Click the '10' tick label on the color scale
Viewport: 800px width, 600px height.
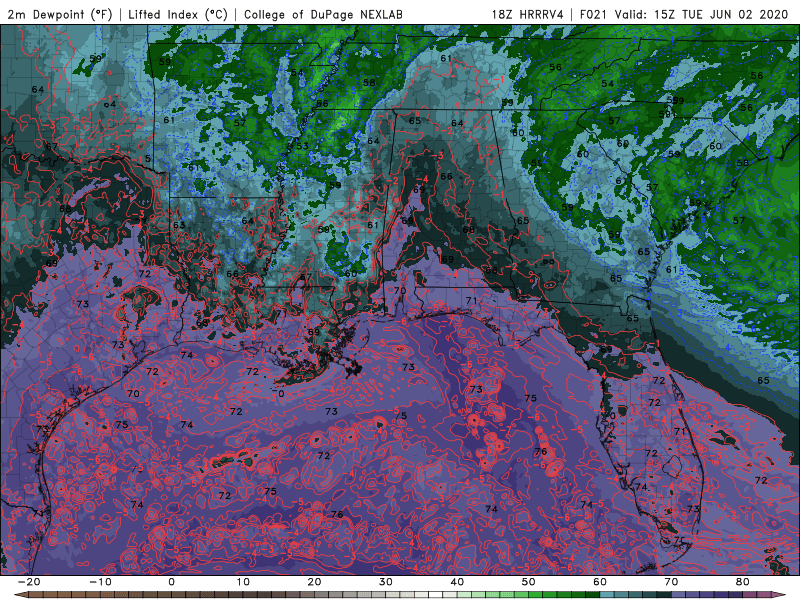click(x=243, y=582)
